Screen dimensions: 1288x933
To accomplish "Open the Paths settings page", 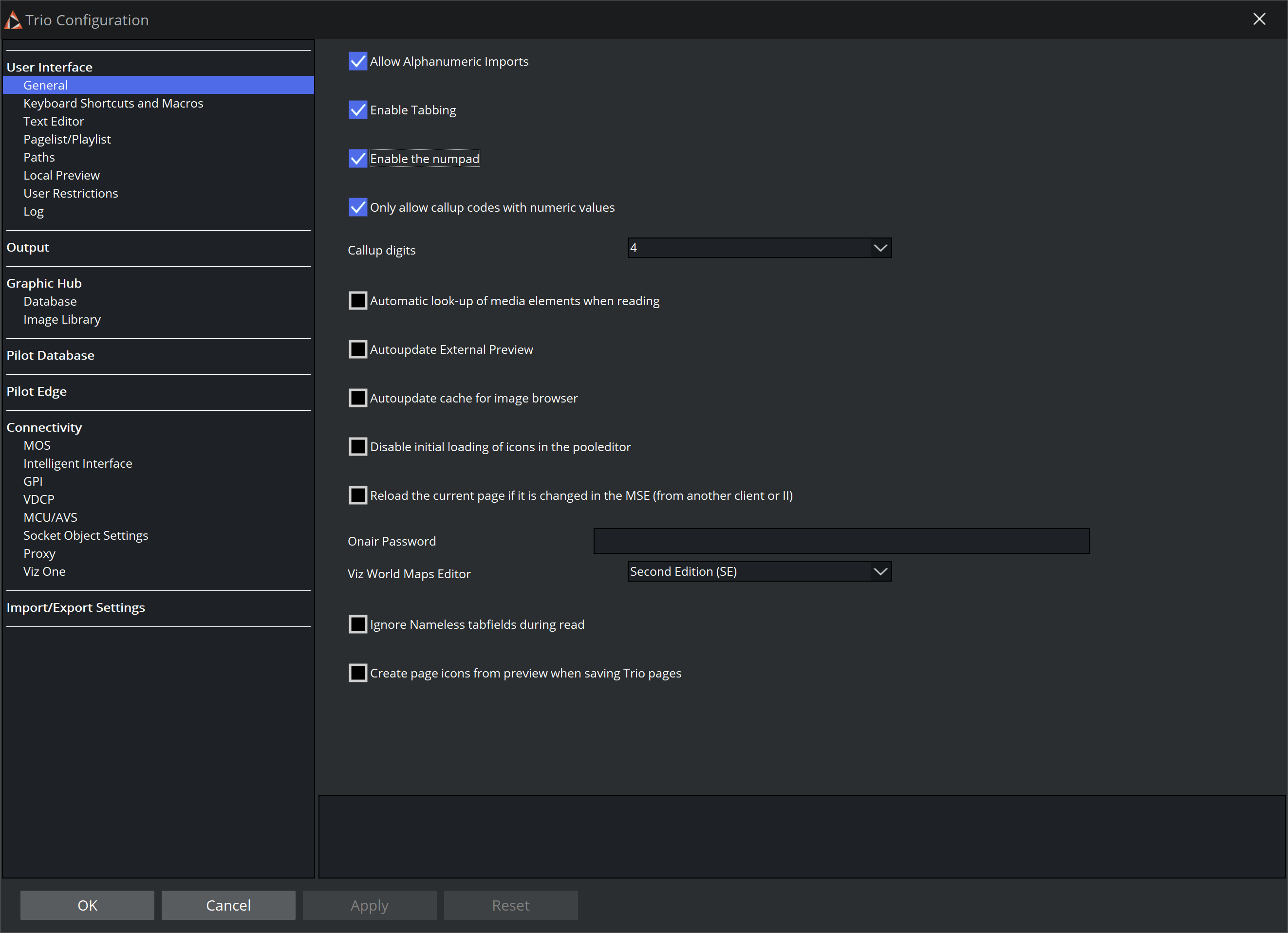I will point(39,157).
